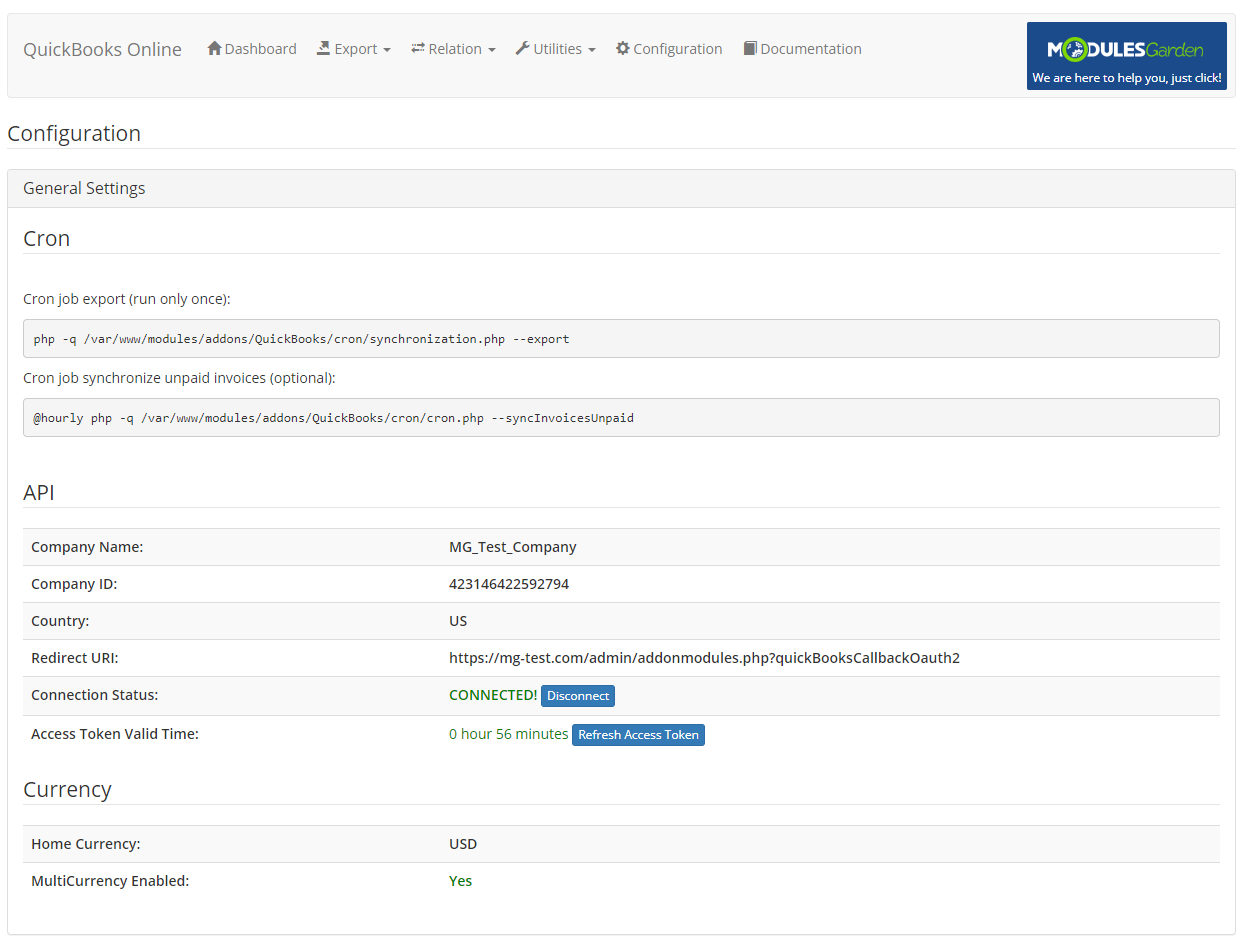Click the Disconnect button
The width and height of the screenshot is (1243, 941).
[577, 695]
